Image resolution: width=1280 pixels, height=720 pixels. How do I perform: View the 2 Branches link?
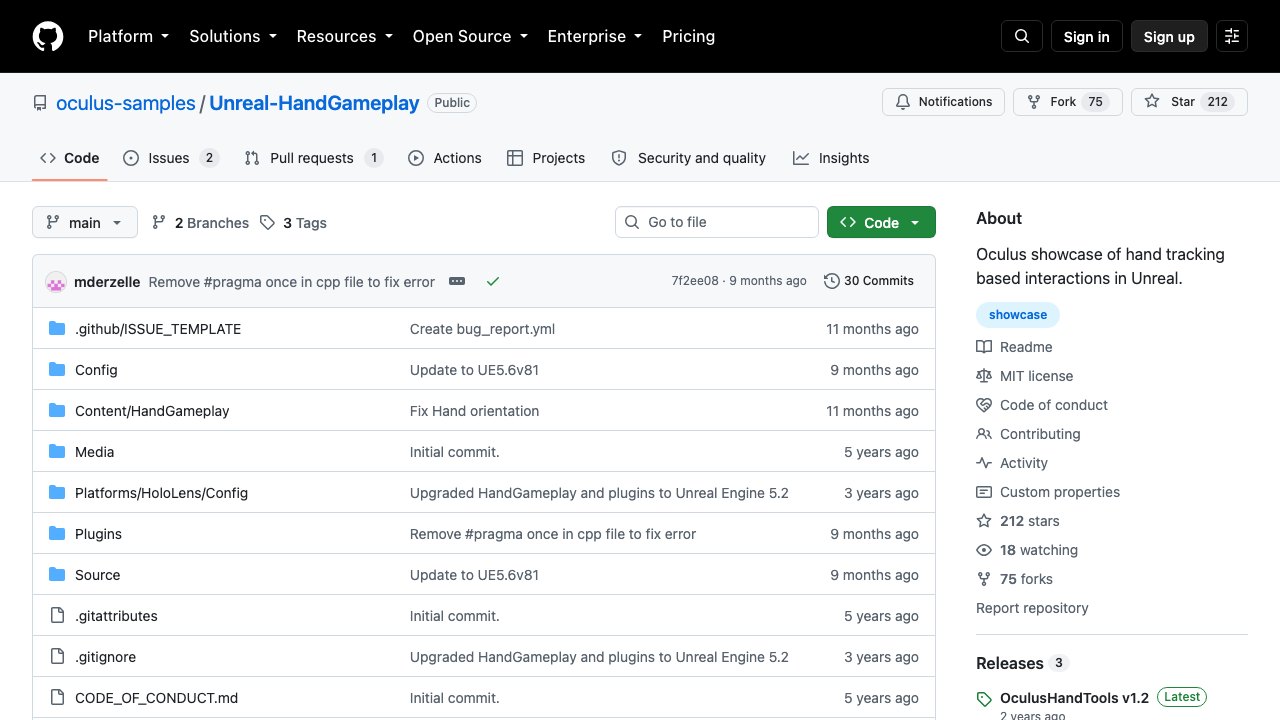coord(200,222)
